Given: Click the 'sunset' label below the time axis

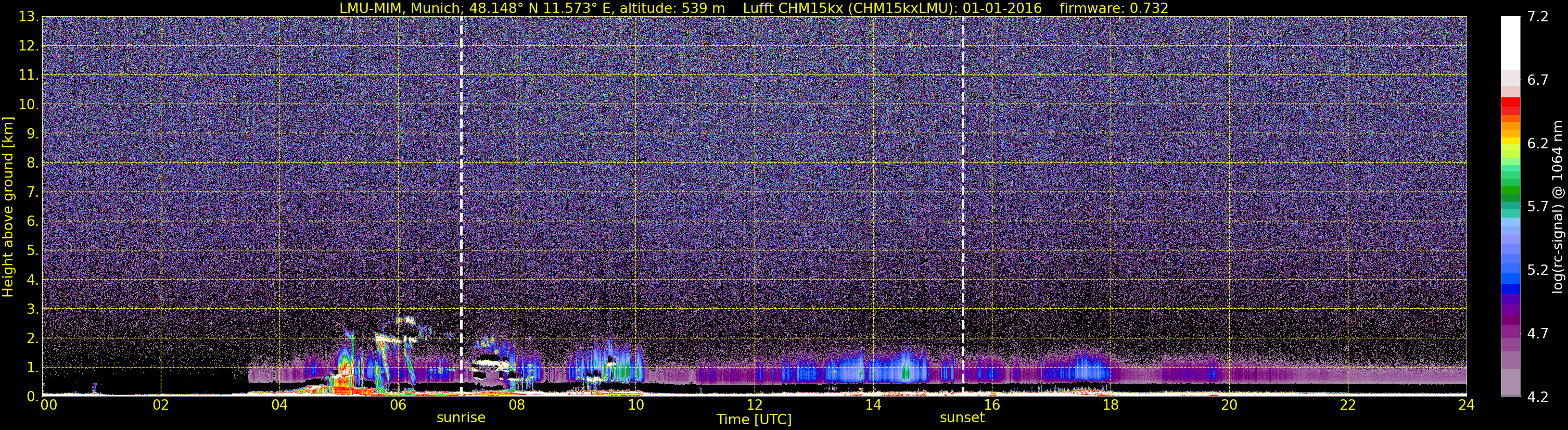Looking at the screenshot, I should point(962,418).
